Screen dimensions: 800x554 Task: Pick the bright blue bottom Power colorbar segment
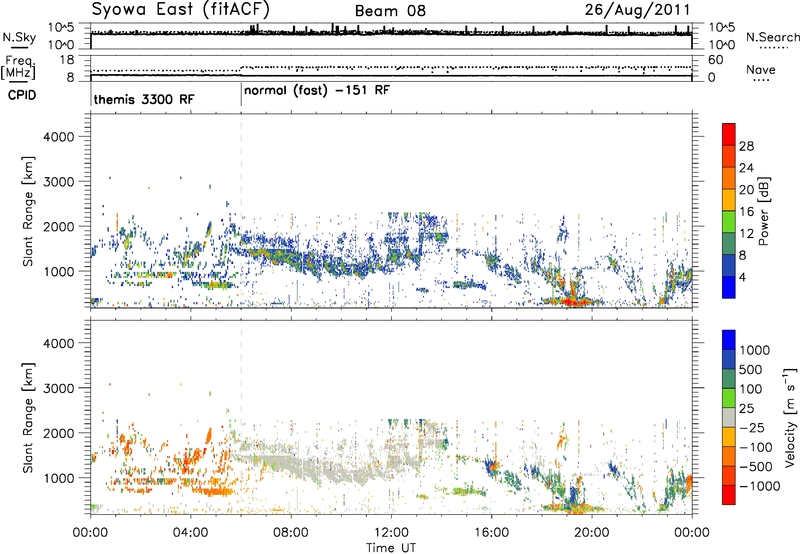pos(729,287)
